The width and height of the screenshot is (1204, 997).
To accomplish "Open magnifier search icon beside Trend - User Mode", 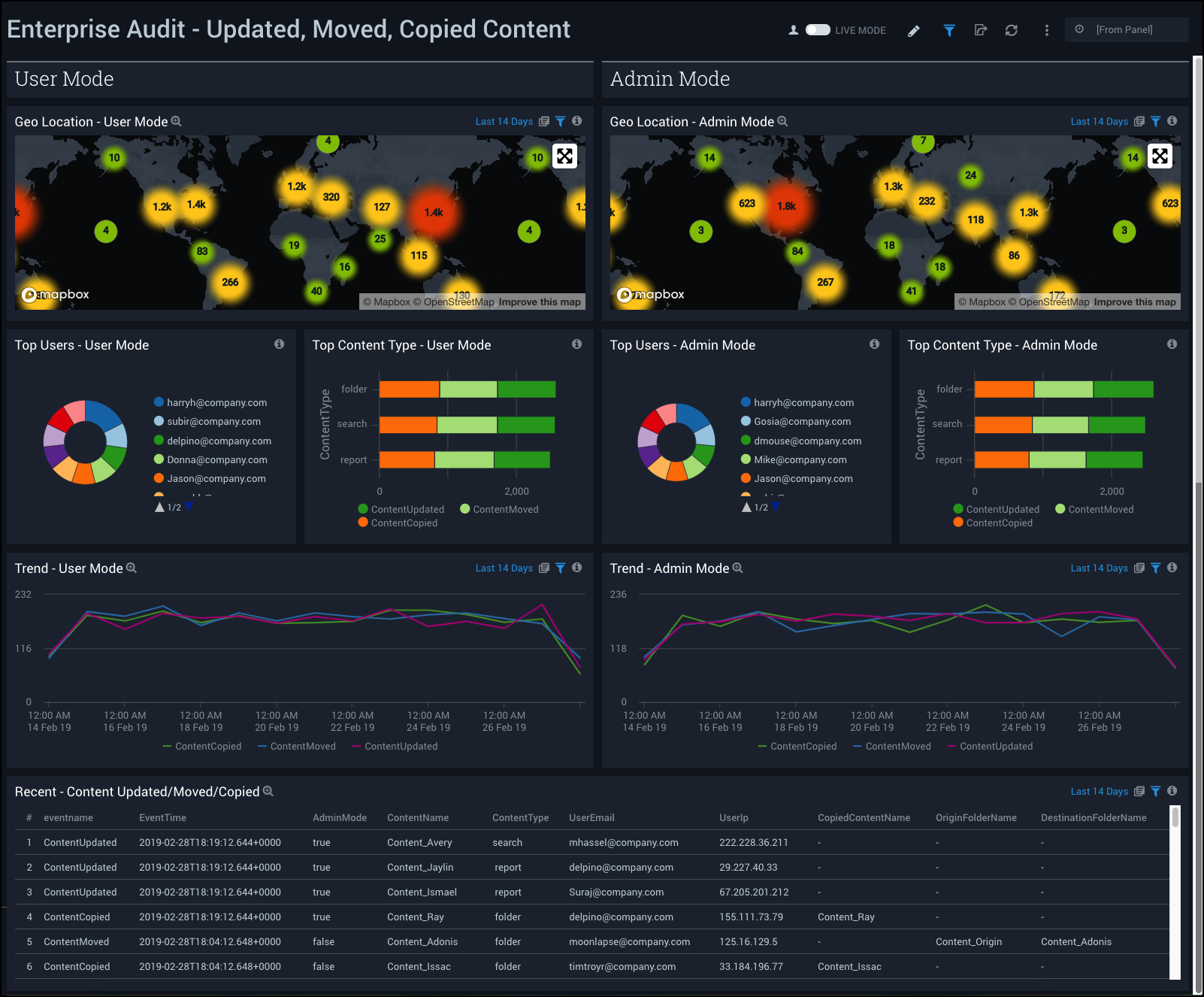I will click(132, 568).
